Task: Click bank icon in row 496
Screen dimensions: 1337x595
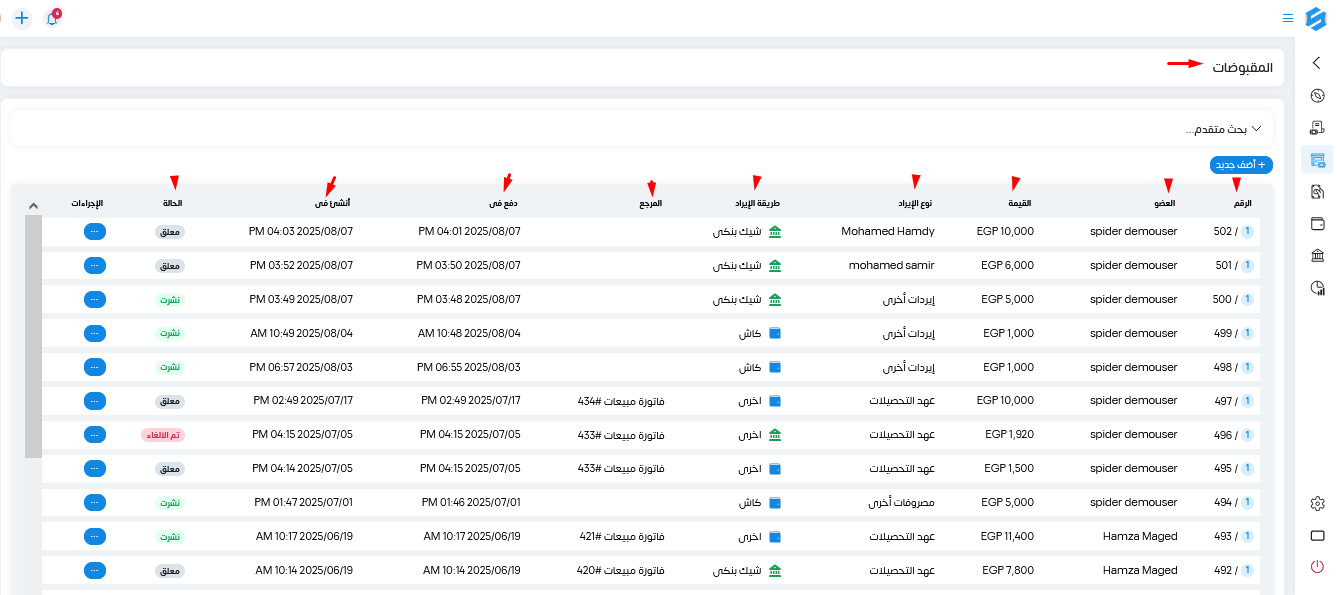Action: (x=774, y=434)
